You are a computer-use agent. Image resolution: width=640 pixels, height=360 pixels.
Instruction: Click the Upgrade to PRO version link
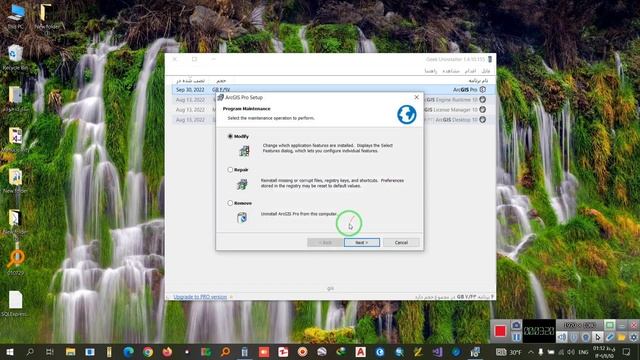point(200,297)
